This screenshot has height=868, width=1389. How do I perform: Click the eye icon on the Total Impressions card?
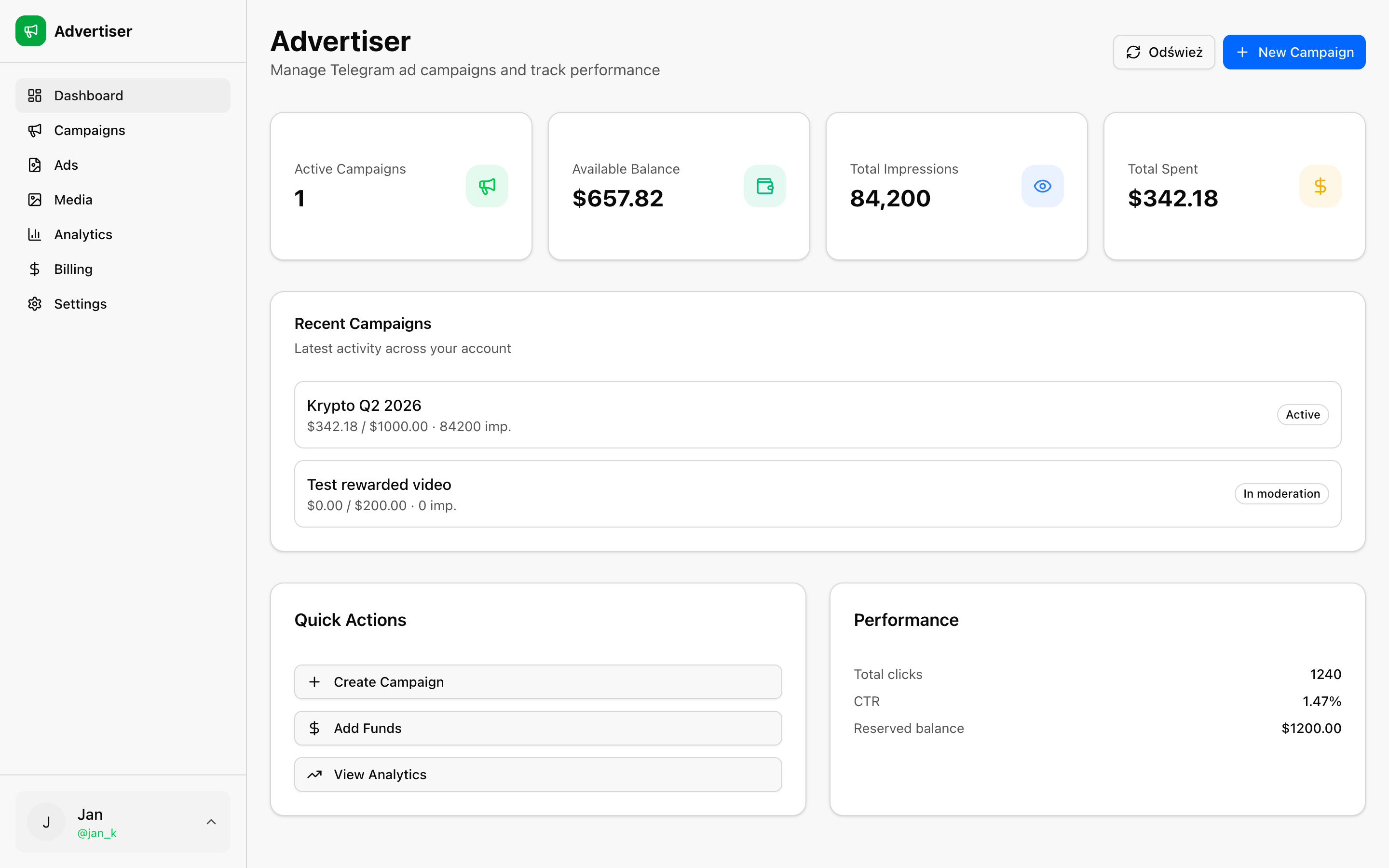(1042, 186)
